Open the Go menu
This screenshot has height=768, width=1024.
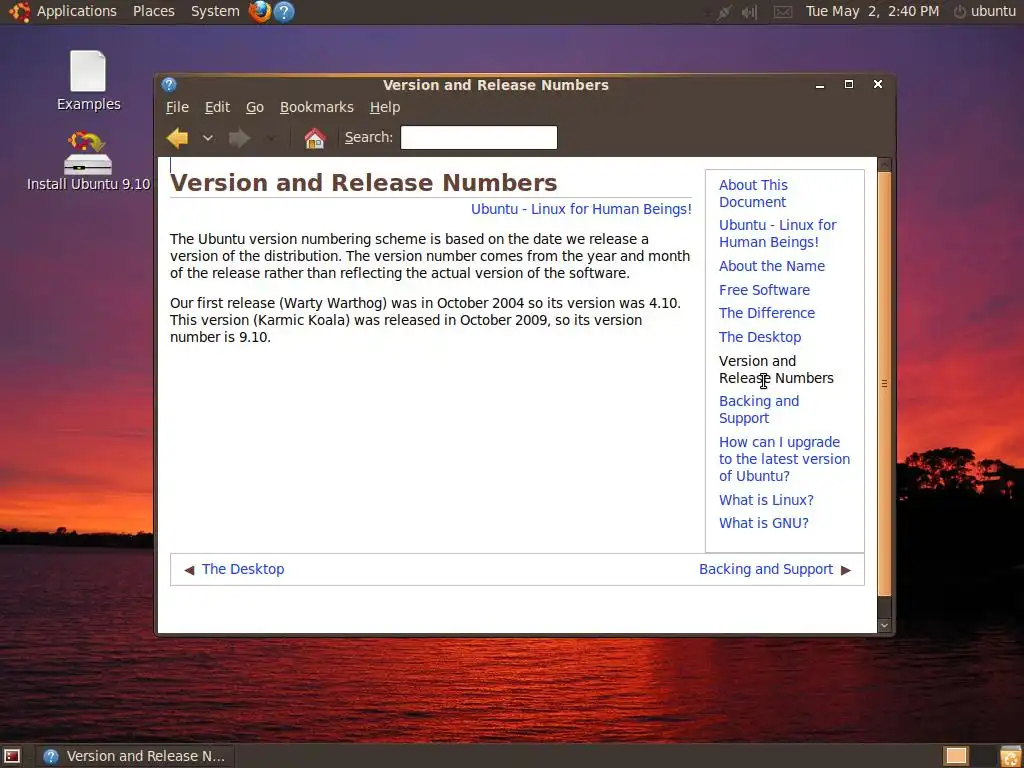pyautogui.click(x=255, y=107)
